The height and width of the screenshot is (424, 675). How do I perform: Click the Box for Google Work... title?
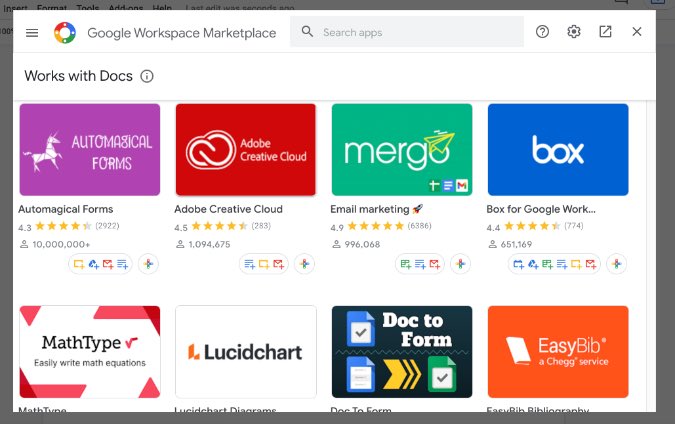pos(541,209)
